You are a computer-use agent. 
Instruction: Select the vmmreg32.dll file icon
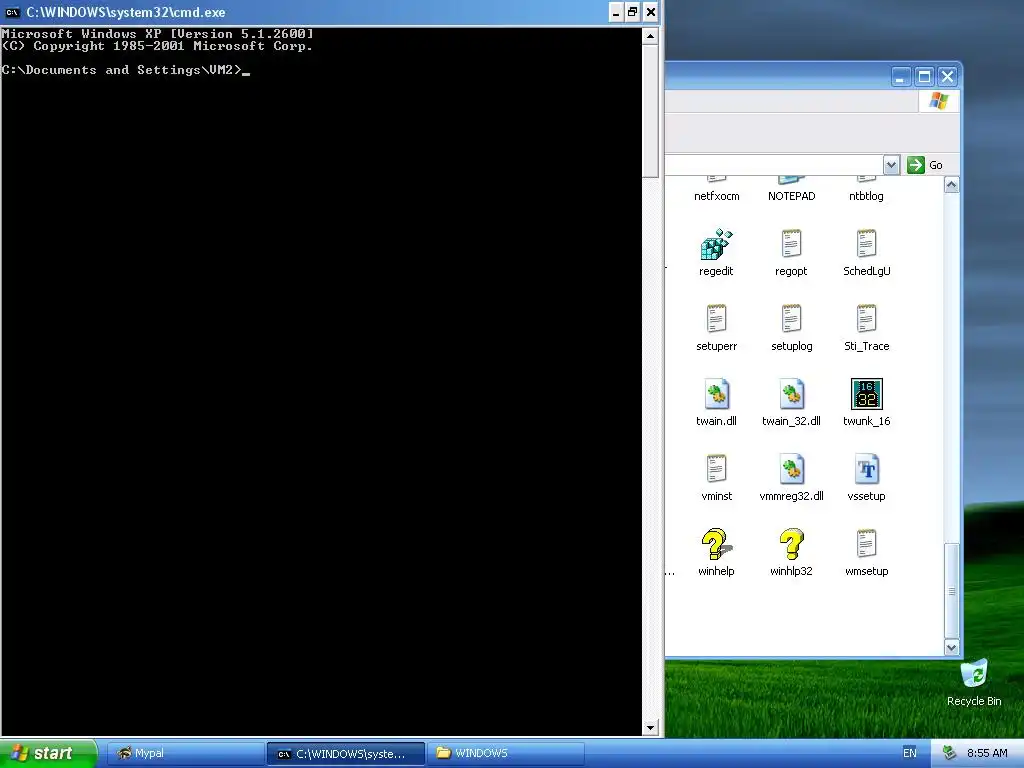(x=791, y=470)
